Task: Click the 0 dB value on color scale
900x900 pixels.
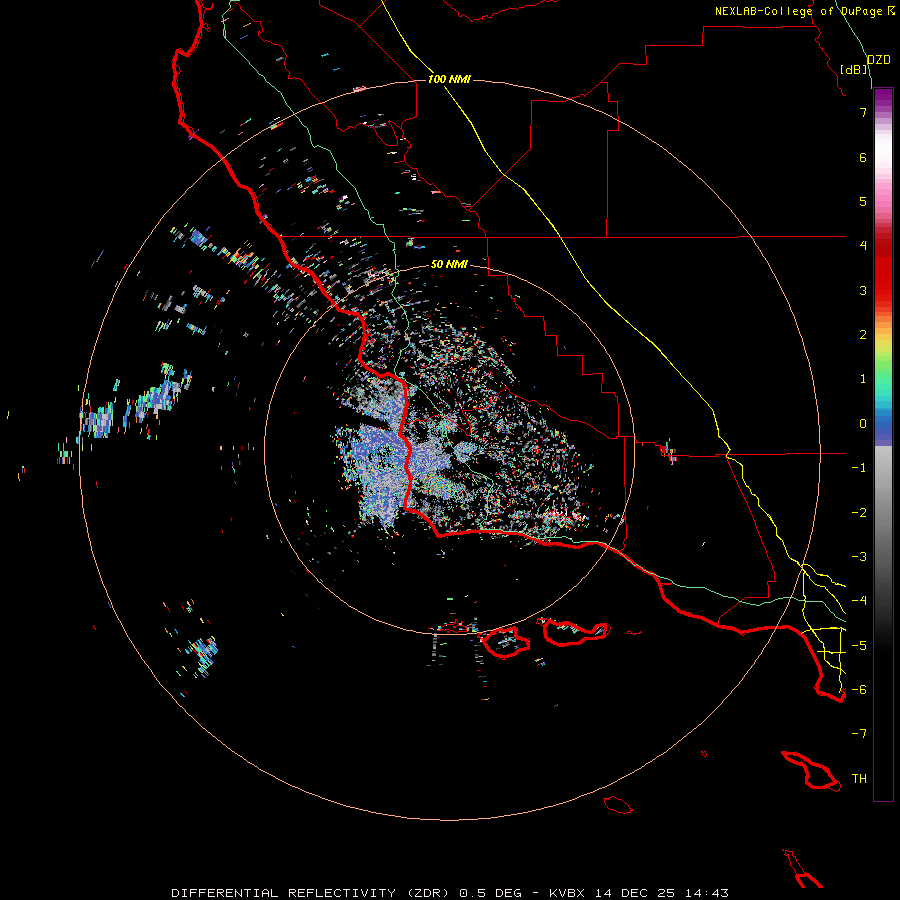Action: tap(863, 424)
